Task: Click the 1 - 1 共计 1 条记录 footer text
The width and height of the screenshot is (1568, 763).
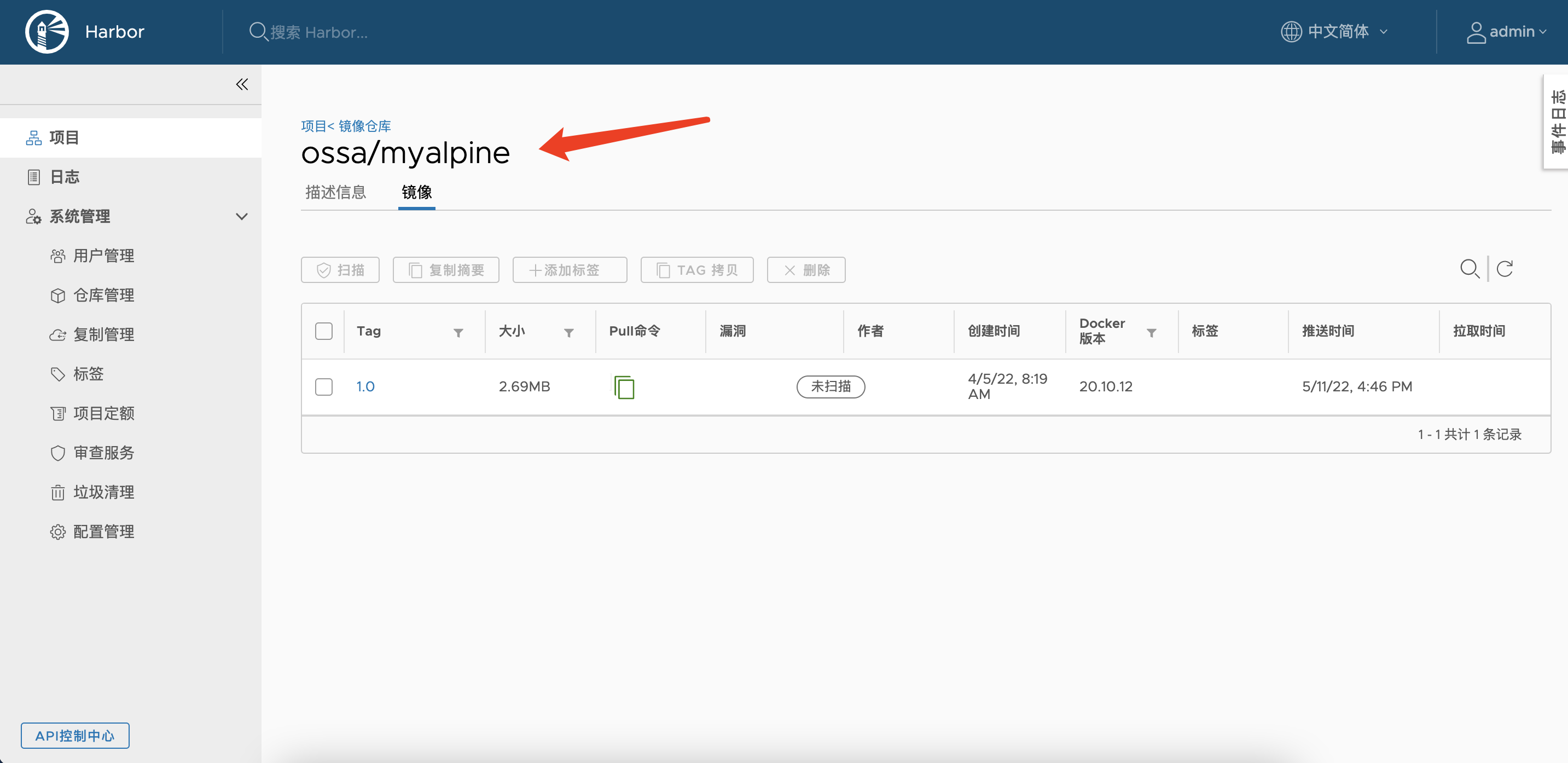Action: [x=1469, y=435]
